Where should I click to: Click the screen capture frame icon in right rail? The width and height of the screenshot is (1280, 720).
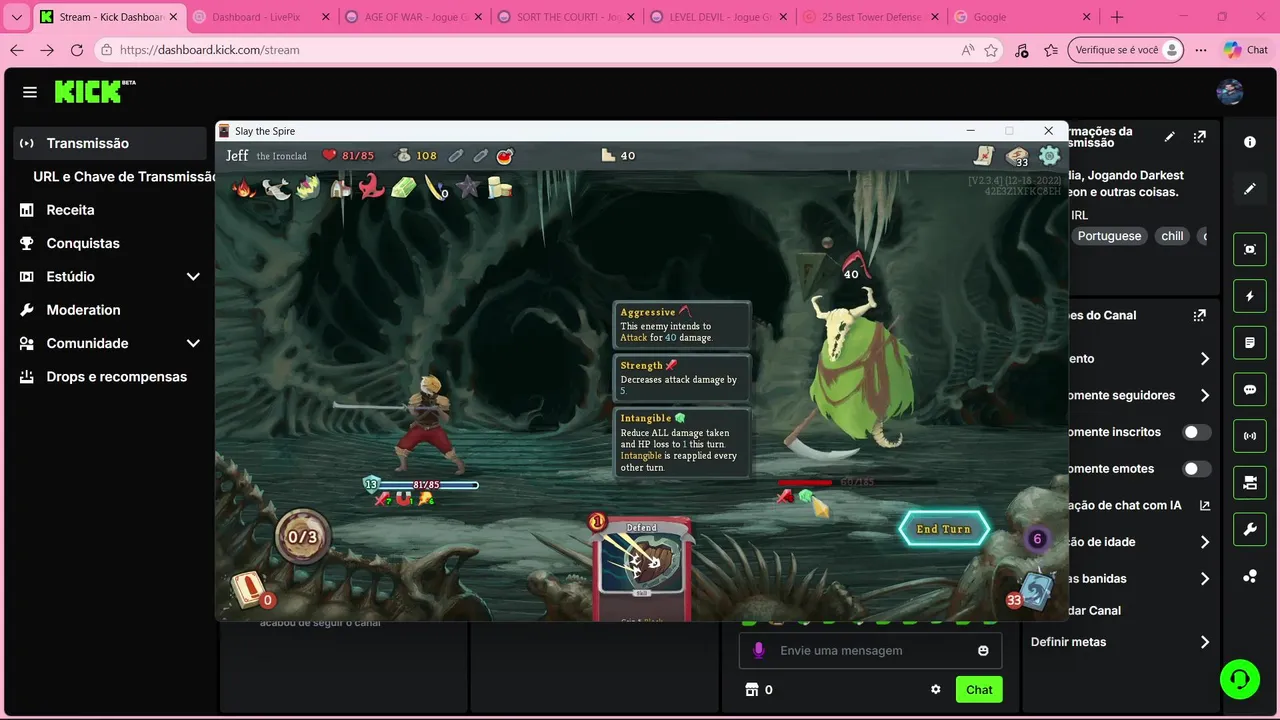click(1250, 249)
